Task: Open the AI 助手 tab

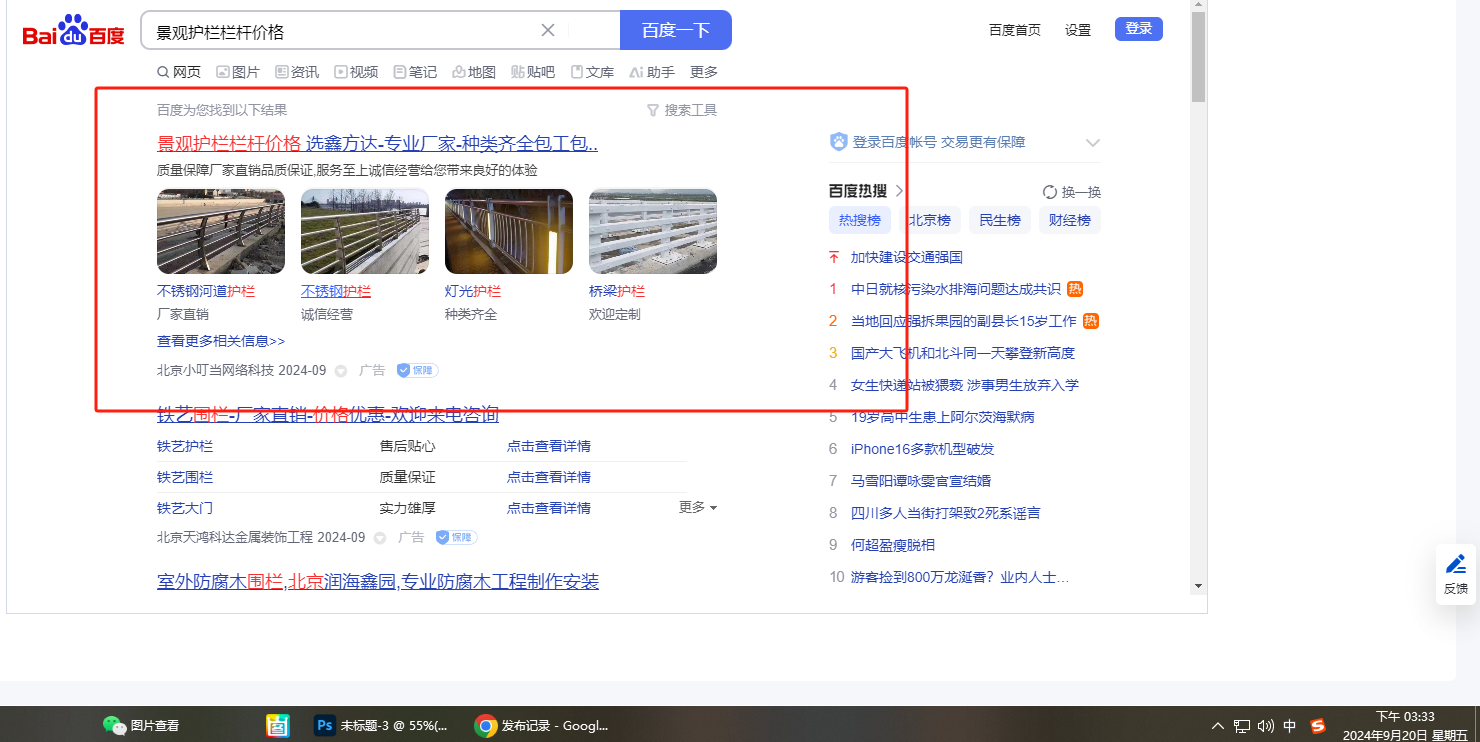Action: pos(652,72)
